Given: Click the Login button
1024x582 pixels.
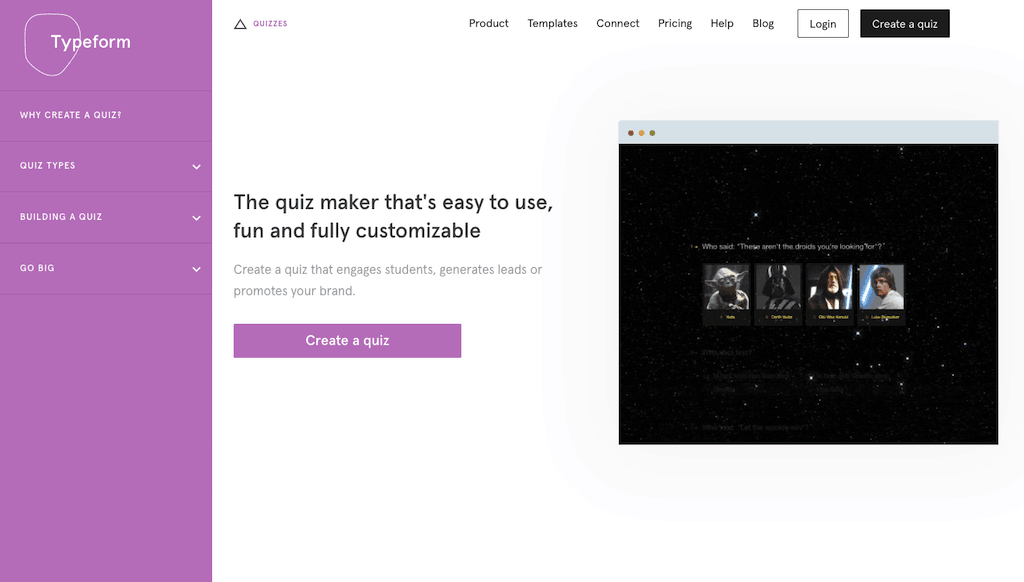Looking at the screenshot, I should coord(822,23).
